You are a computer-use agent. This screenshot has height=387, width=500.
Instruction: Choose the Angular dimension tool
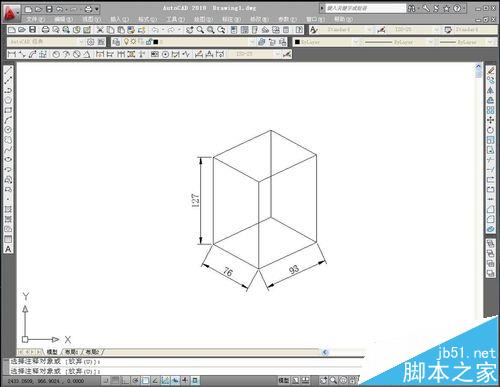[87, 54]
